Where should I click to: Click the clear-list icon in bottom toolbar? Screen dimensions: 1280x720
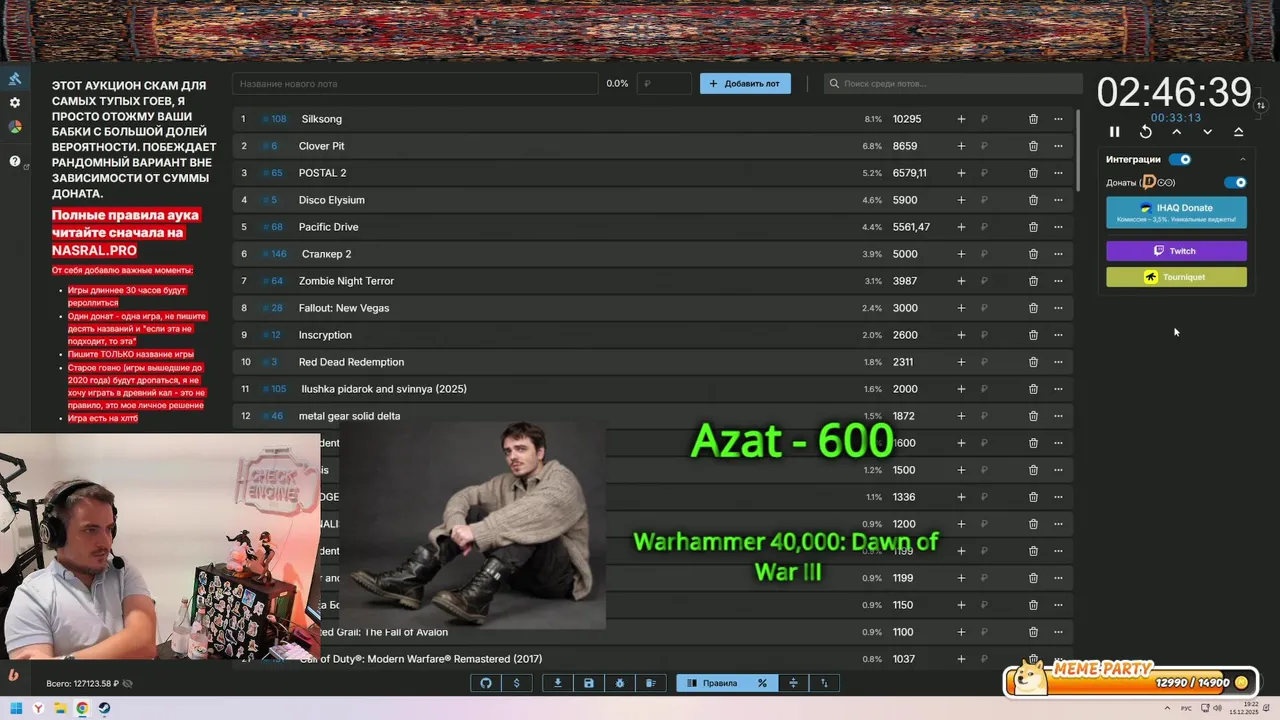(x=651, y=683)
